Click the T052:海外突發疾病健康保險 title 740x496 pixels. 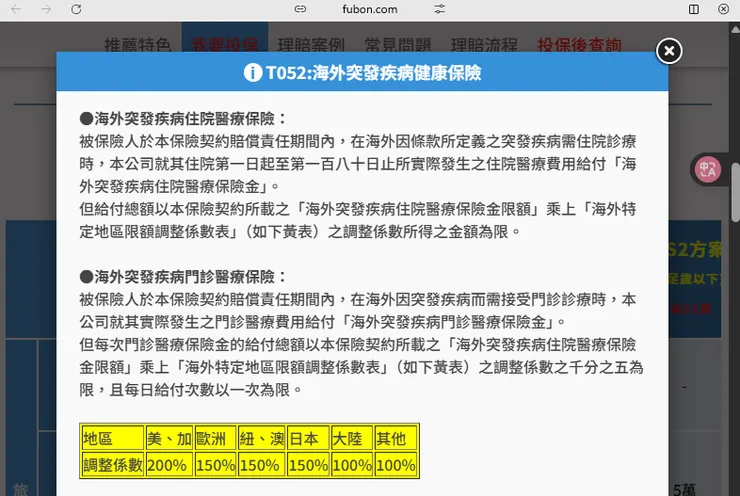[x=373, y=73]
